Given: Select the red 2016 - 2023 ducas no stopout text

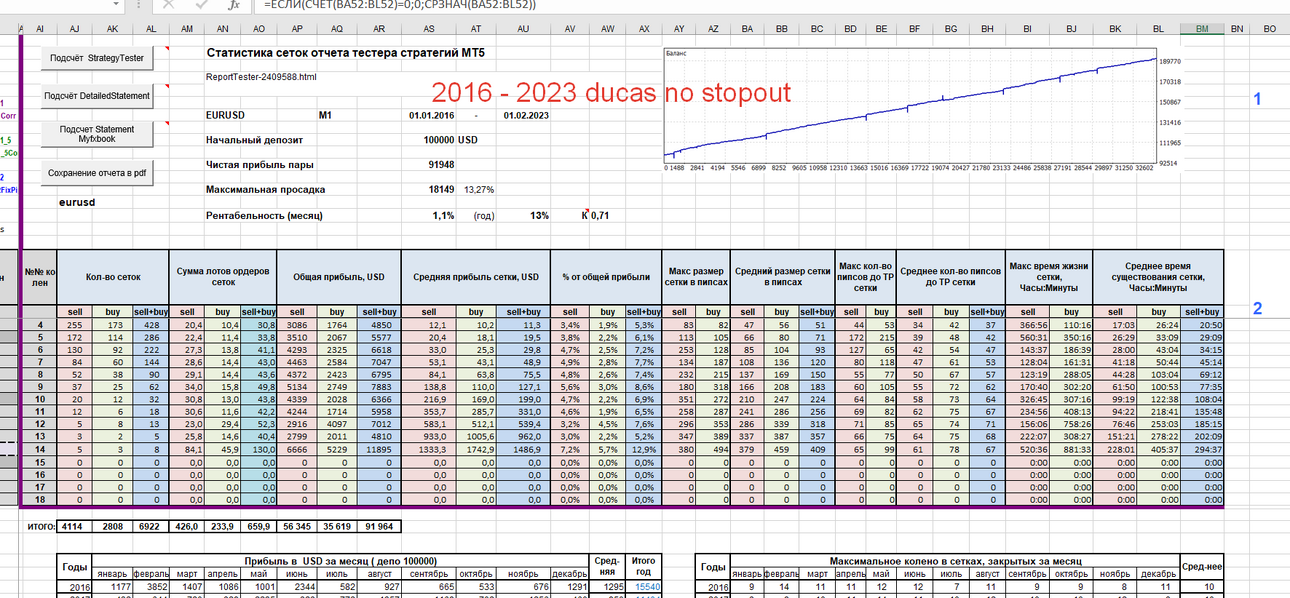Looking at the screenshot, I should (x=611, y=93).
